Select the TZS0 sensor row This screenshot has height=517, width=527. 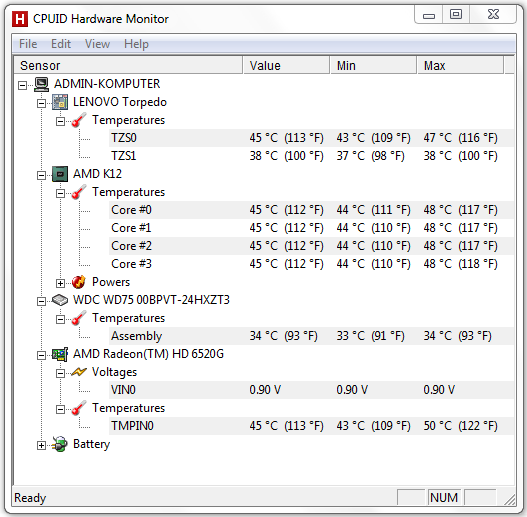click(311, 138)
